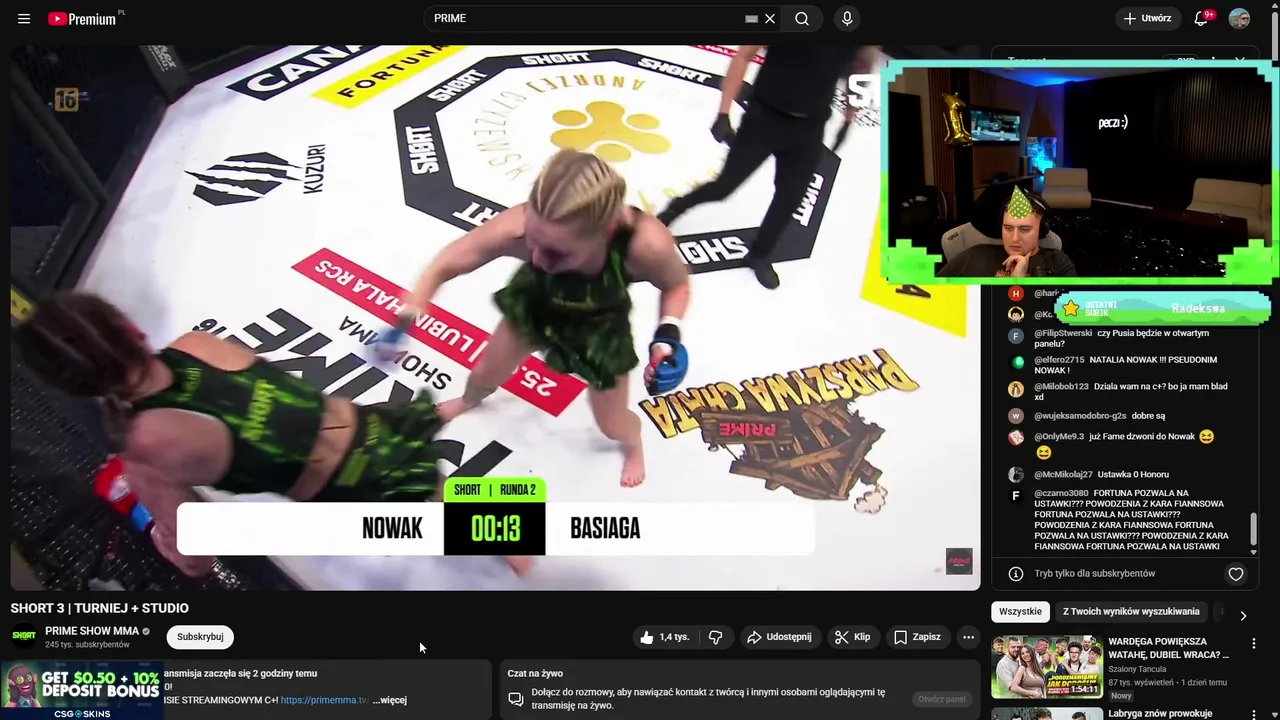
Task: Show next filter chips with arrow
Action: click(x=1243, y=616)
